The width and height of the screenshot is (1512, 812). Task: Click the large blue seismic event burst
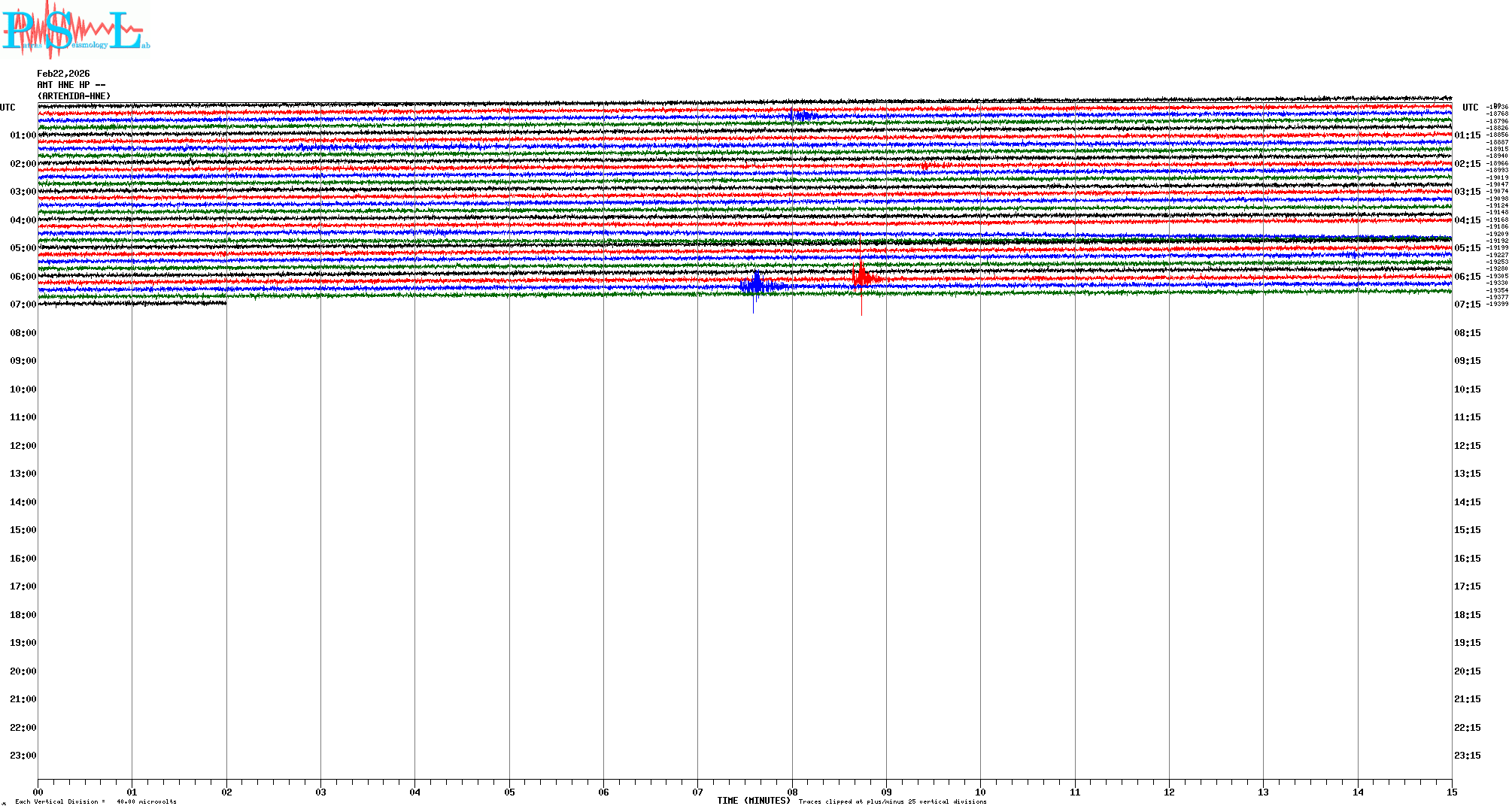tap(757, 285)
